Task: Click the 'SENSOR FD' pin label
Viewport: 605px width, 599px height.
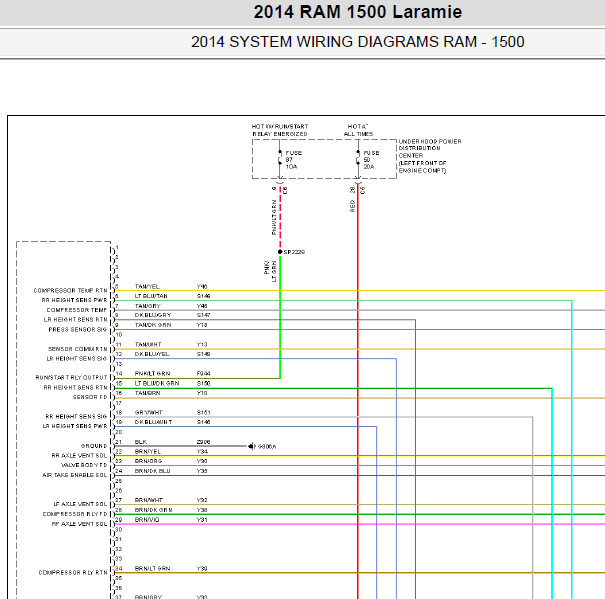Action: tap(90, 397)
